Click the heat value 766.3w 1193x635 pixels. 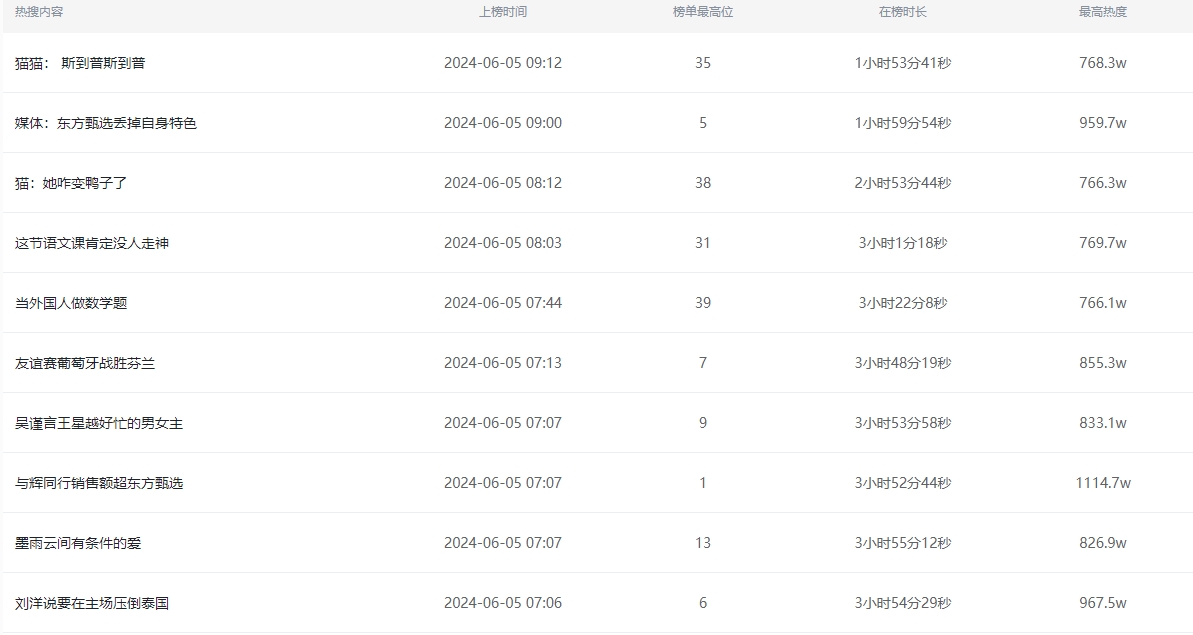tap(1103, 183)
